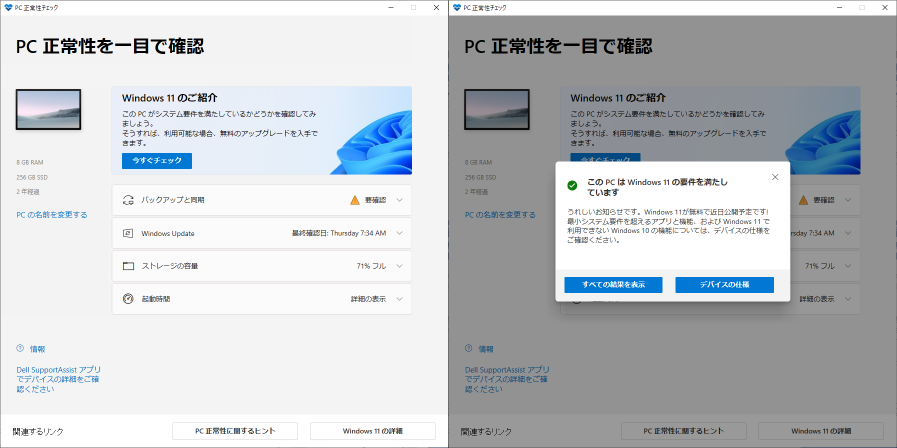Expand 詳細の表示 chevron in right window
Image resolution: width=897 pixels, height=448 pixels.
(x=848, y=299)
